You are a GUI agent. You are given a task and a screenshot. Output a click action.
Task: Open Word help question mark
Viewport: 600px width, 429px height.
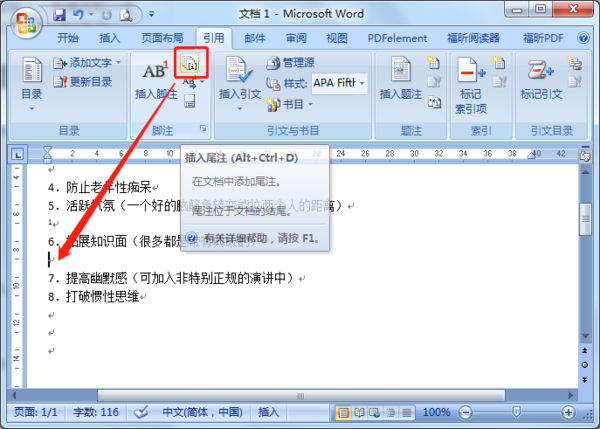pyautogui.click(x=583, y=38)
